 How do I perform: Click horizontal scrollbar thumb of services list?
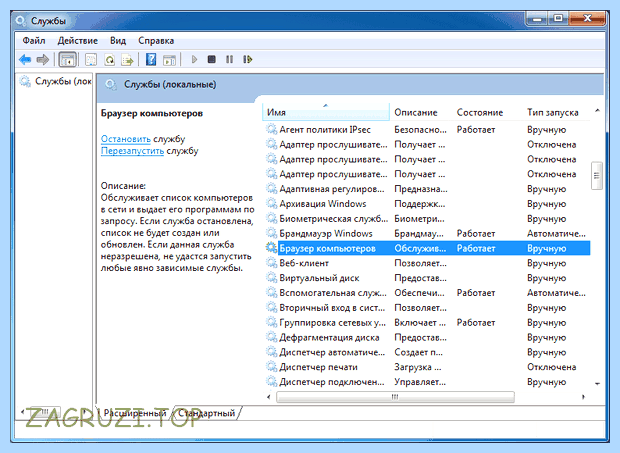[x=395, y=396]
